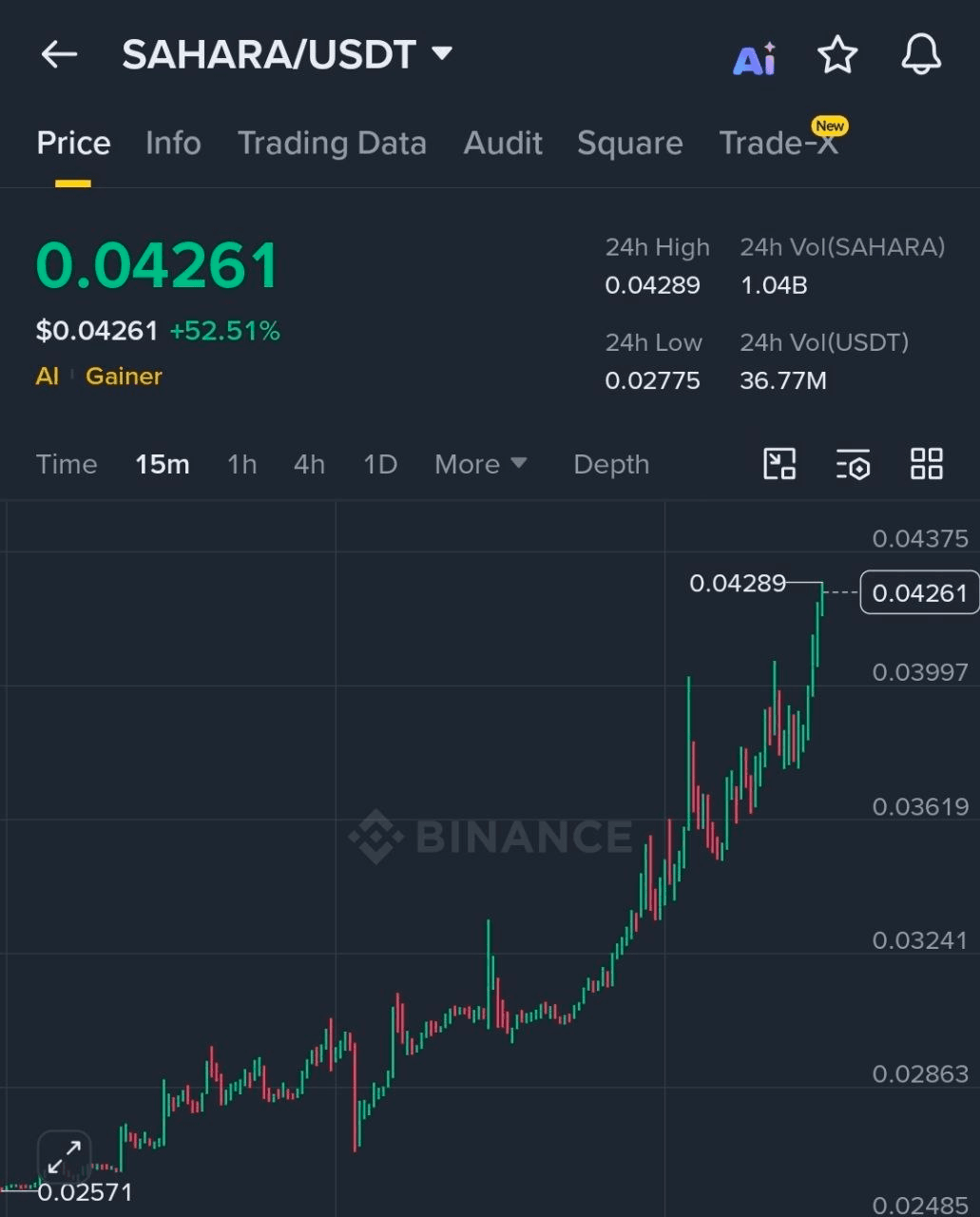Expand the More intervals dropdown
Image resolution: width=980 pixels, height=1217 pixels.
[x=480, y=464]
